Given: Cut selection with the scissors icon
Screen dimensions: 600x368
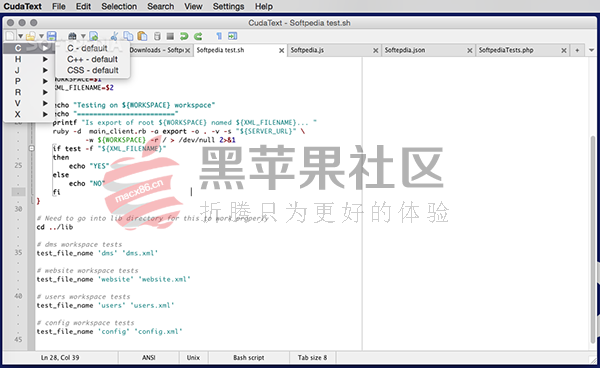Looking at the screenshot, I should pyautogui.click(x=114, y=36).
